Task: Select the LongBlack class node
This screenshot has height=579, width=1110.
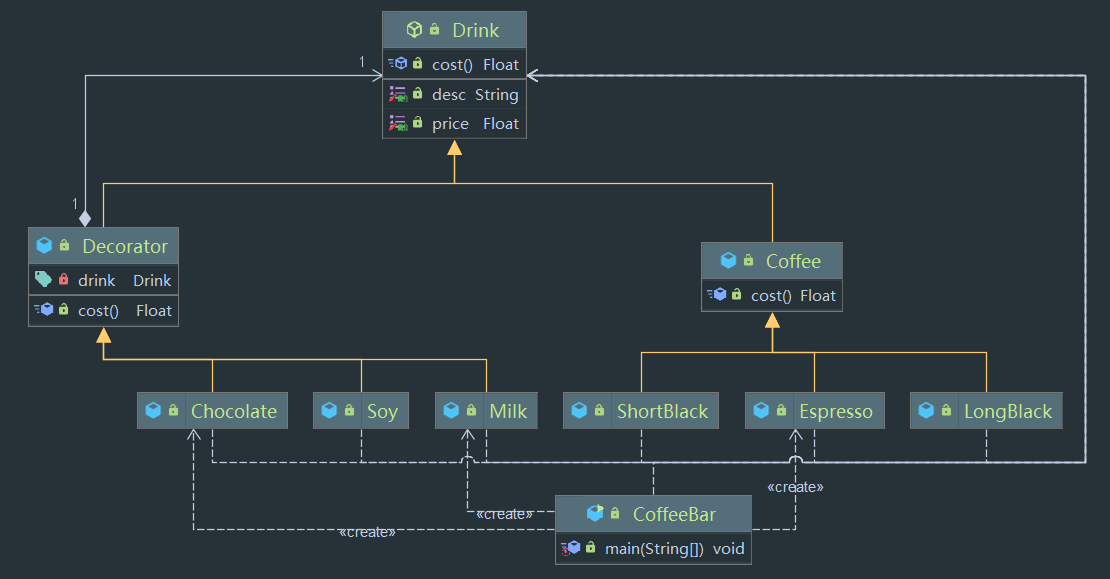Action: click(x=986, y=411)
